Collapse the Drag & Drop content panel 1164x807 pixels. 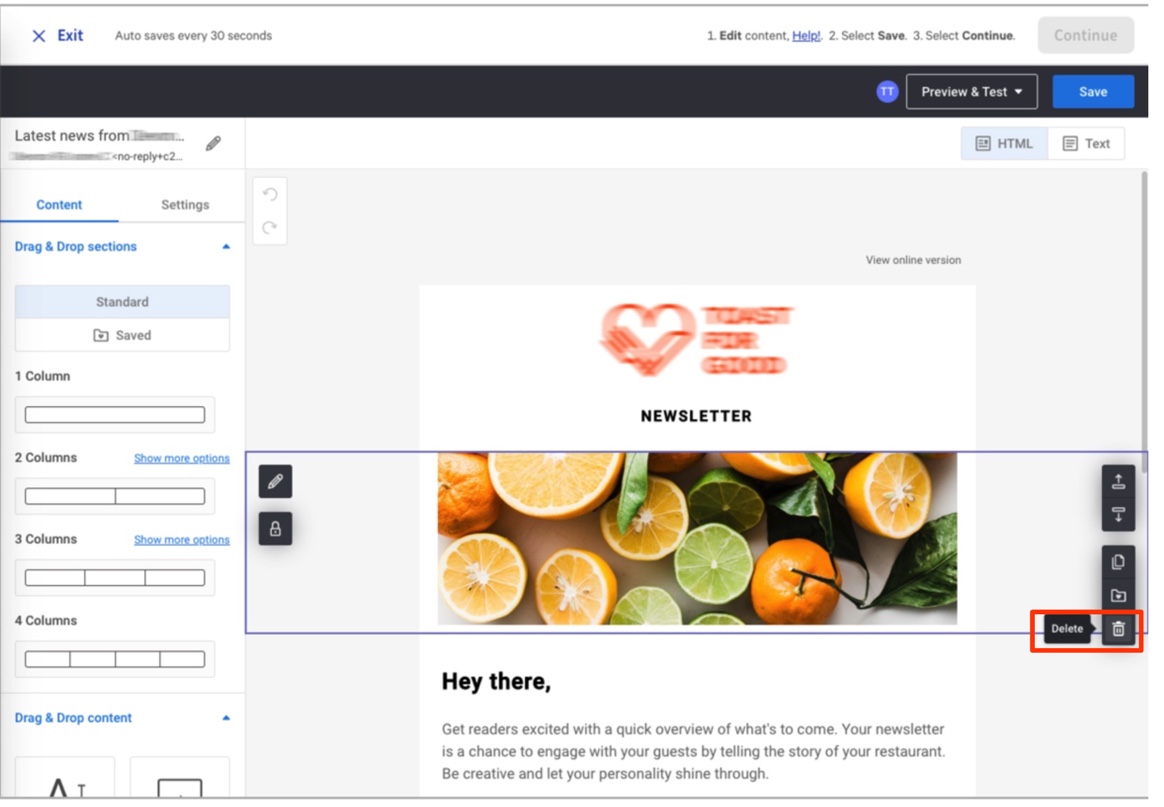tap(226, 717)
